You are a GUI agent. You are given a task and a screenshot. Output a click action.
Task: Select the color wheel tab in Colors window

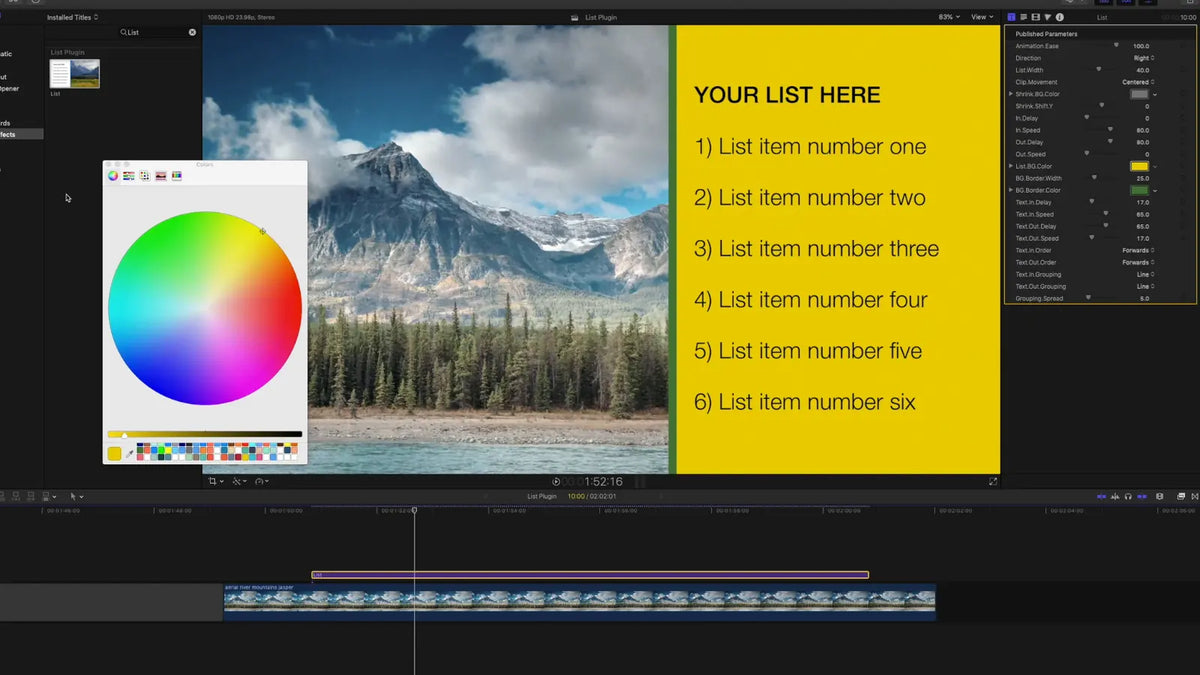[x=113, y=176]
